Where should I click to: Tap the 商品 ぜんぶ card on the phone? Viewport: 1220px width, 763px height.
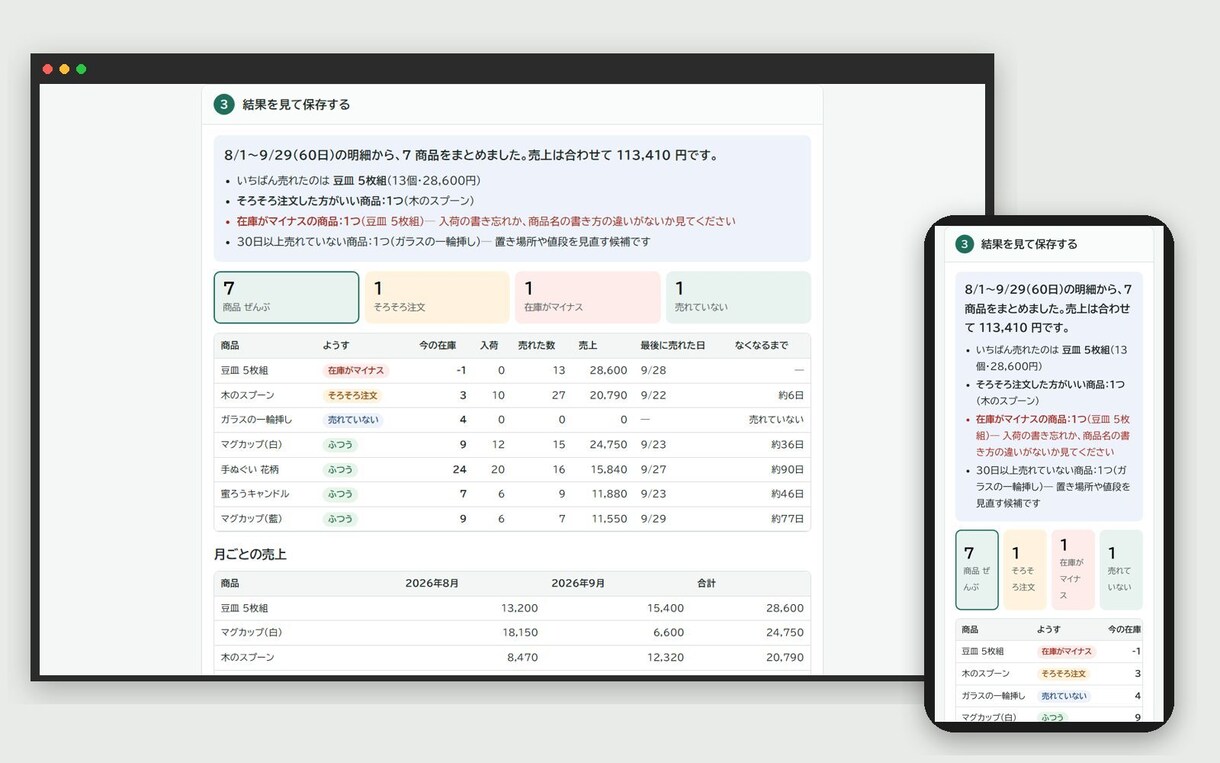point(977,570)
